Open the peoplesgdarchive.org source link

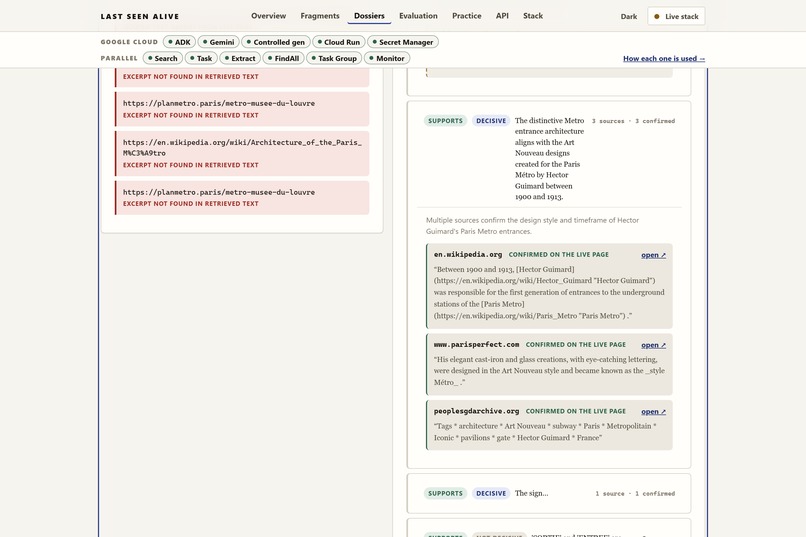point(653,412)
